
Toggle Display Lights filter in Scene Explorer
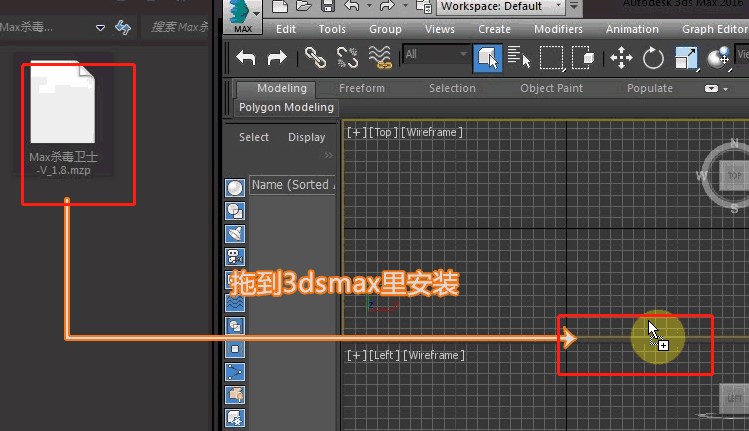pyautogui.click(x=235, y=234)
